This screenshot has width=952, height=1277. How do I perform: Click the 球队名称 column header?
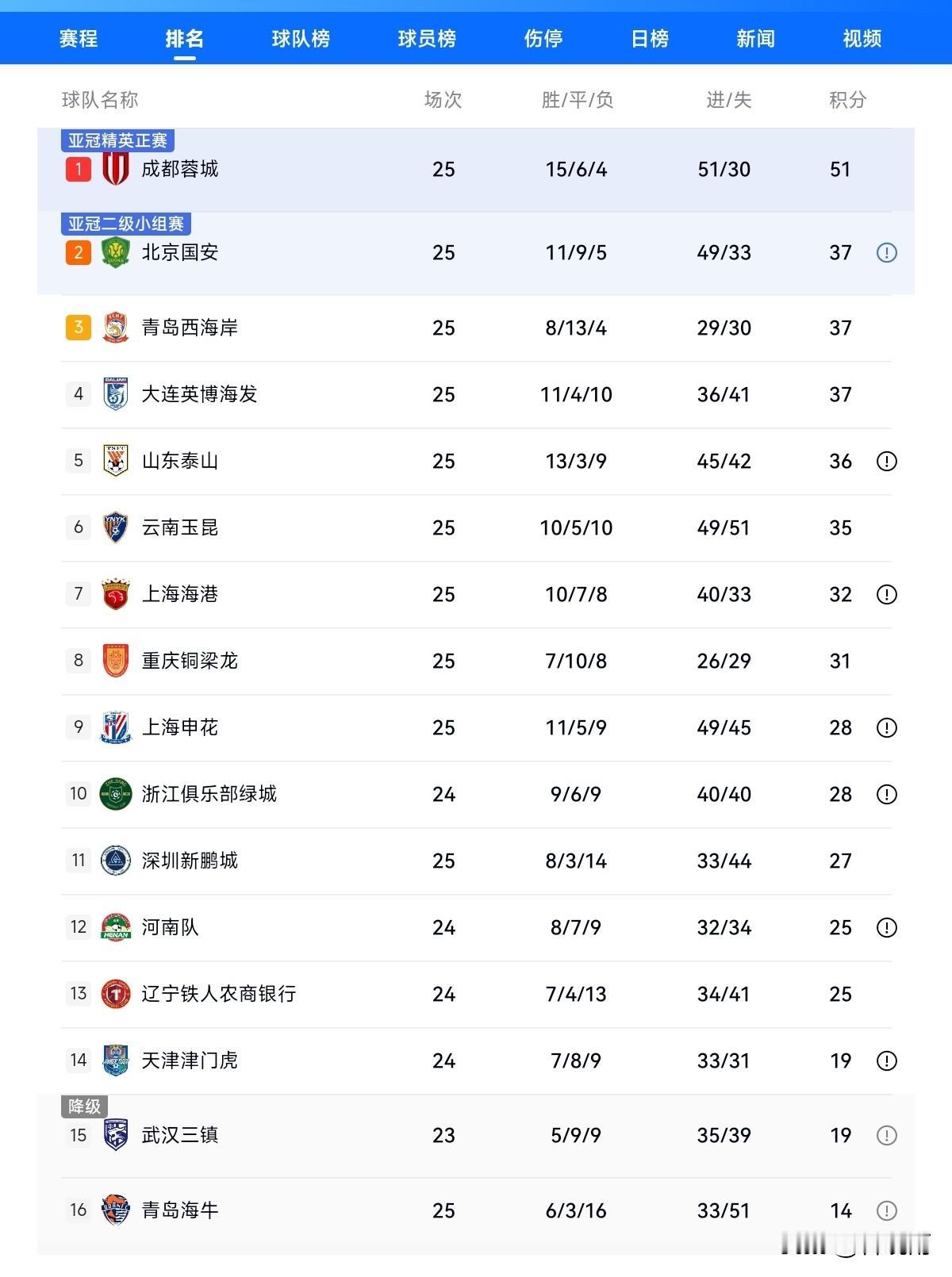(x=100, y=100)
